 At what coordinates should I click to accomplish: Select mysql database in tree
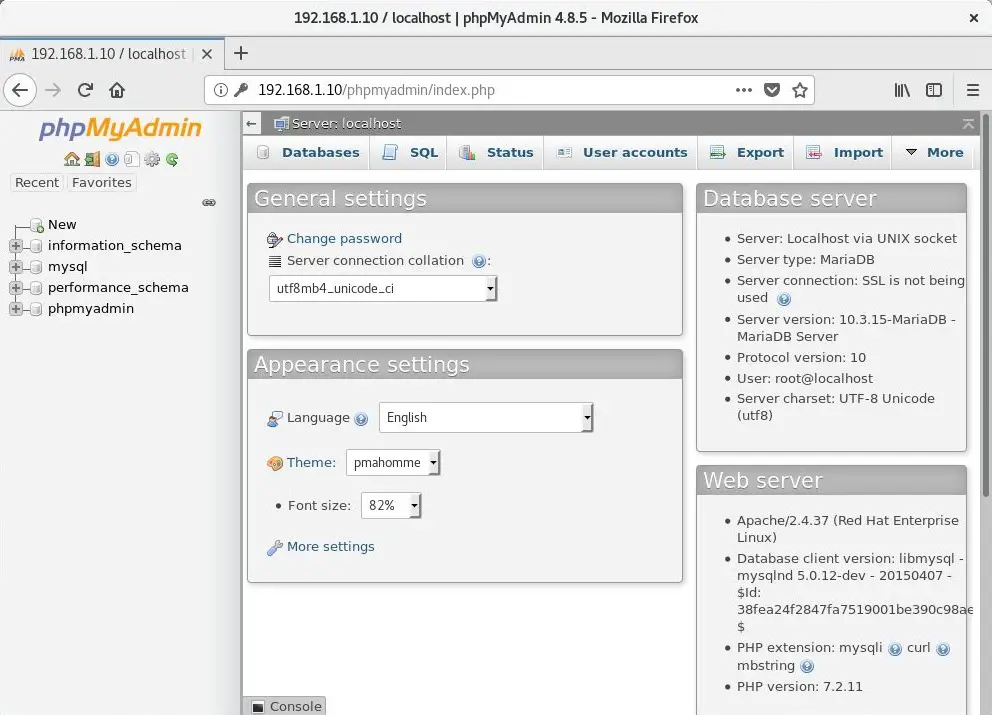pos(68,266)
